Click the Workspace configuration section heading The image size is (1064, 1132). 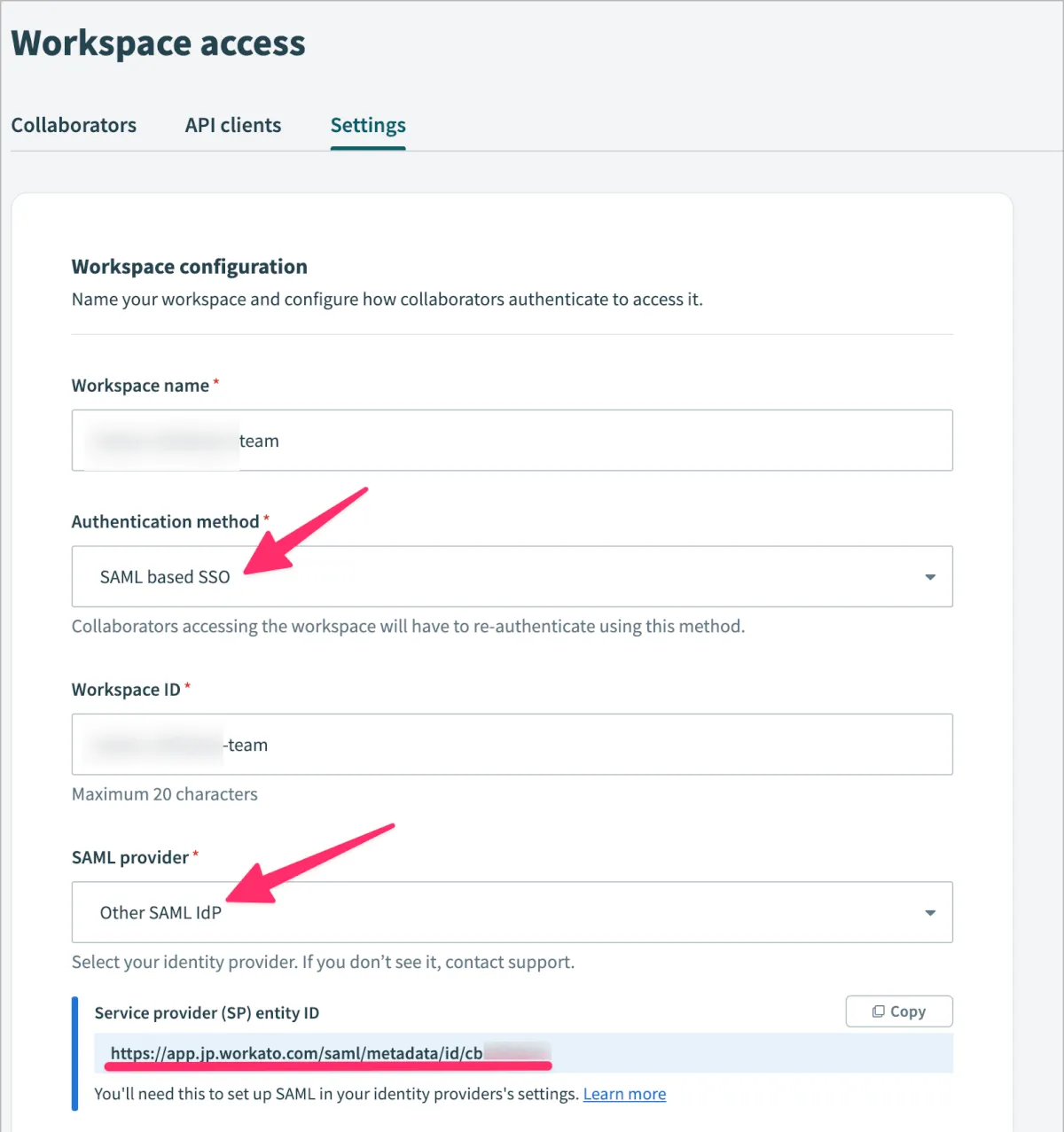(x=190, y=267)
